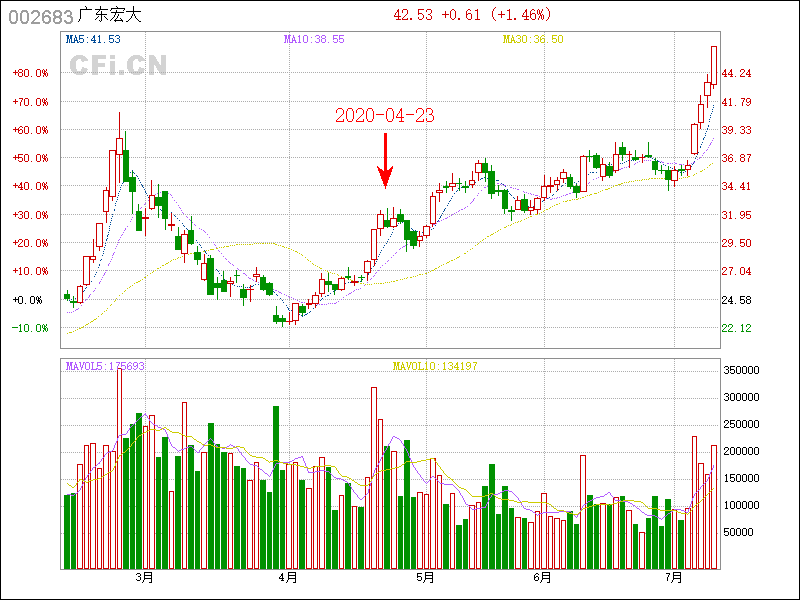Click the MAVOL5:175693 volume label

(x=105, y=366)
